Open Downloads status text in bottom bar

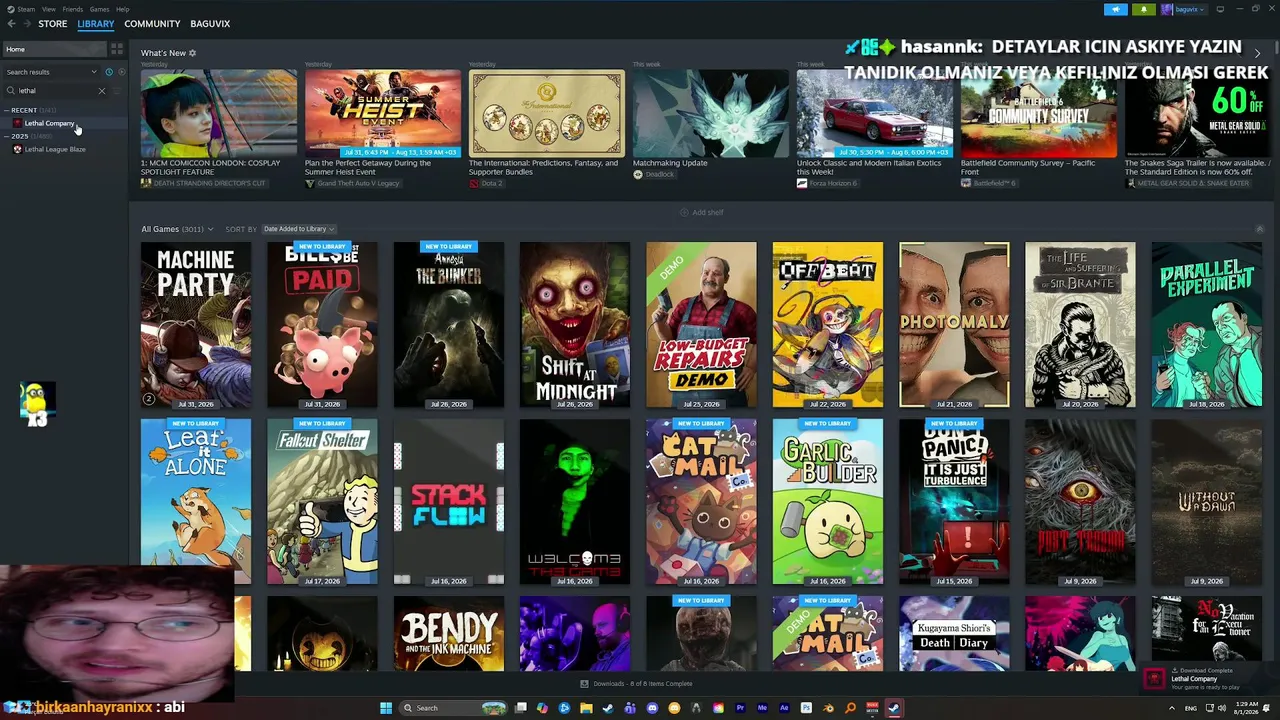(642, 684)
